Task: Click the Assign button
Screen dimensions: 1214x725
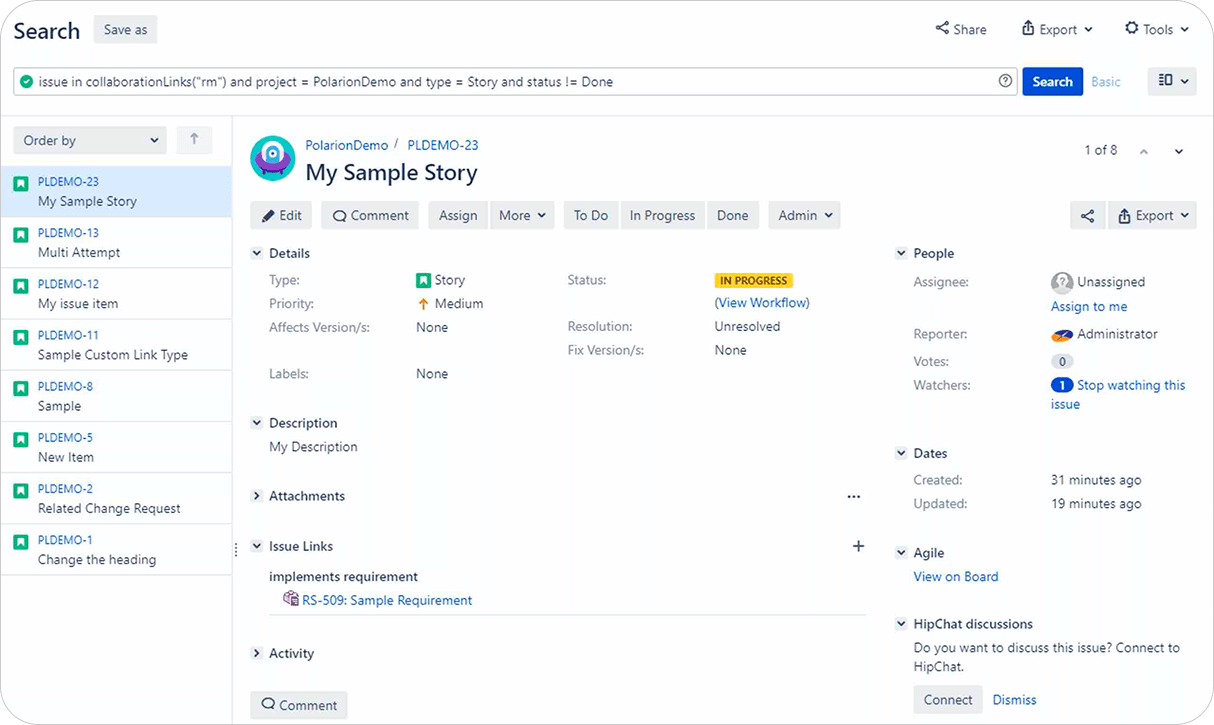Action: (x=458, y=216)
